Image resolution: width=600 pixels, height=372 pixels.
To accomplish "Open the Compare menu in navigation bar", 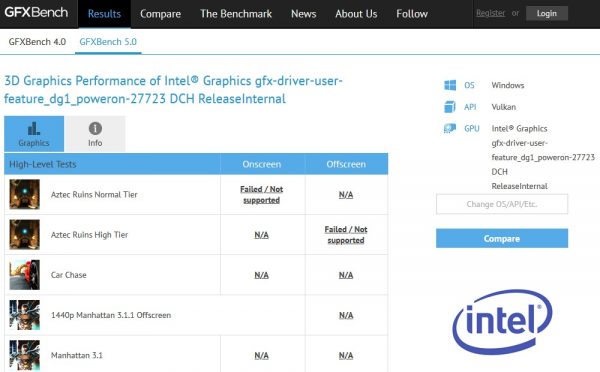I will [x=160, y=14].
